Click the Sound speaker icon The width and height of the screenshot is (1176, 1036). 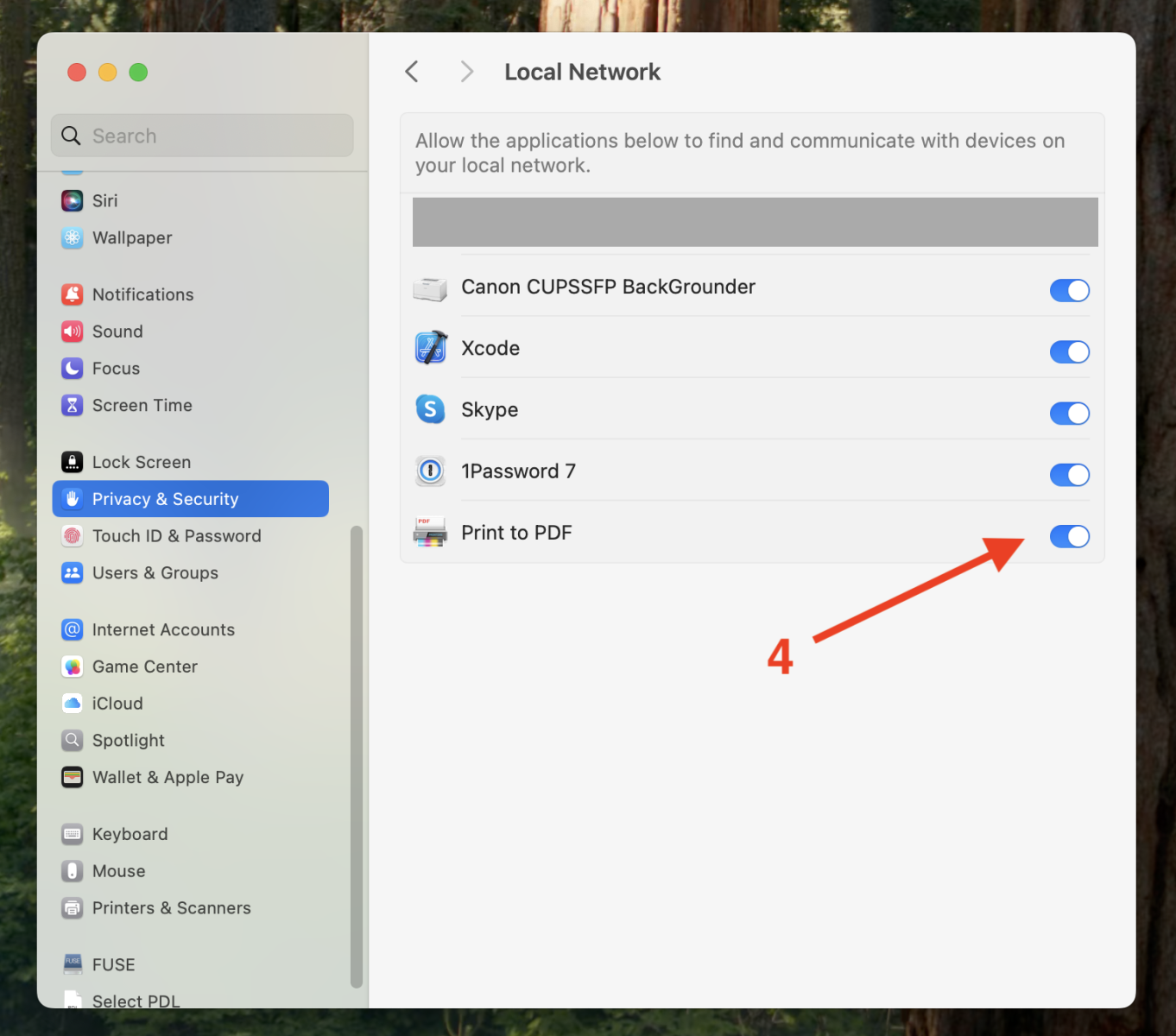[73, 332]
